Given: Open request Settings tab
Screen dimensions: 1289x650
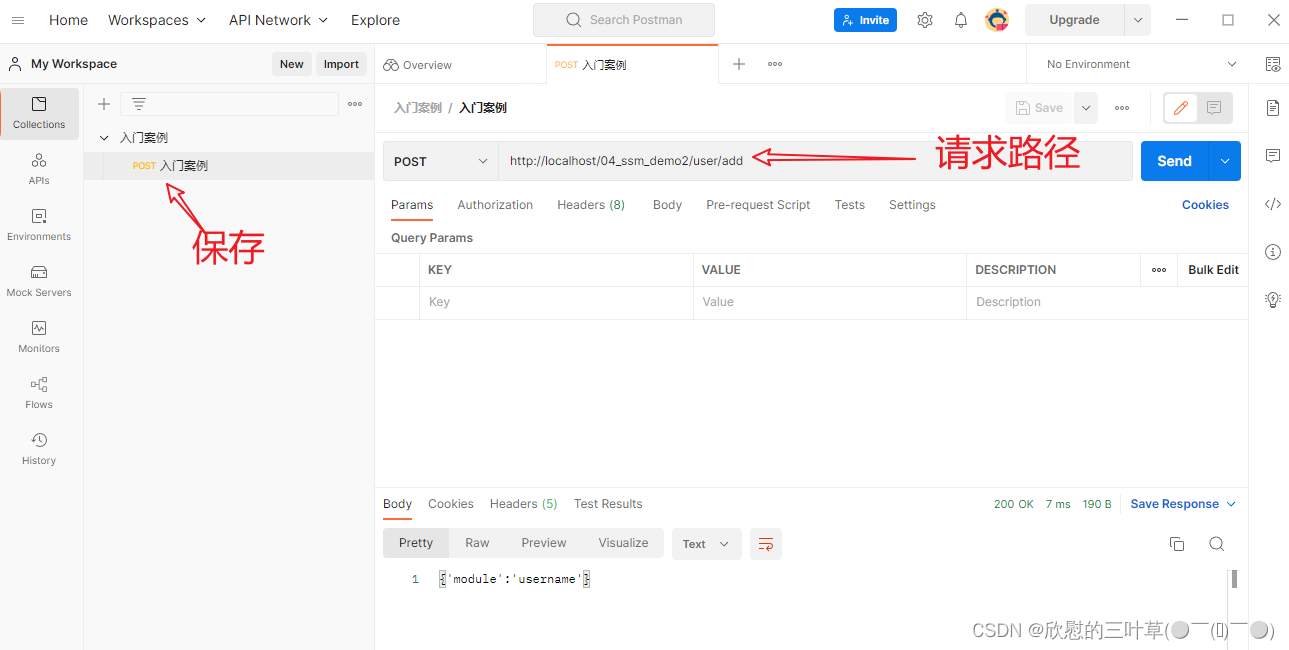Looking at the screenshot, I should pos(912,205).
